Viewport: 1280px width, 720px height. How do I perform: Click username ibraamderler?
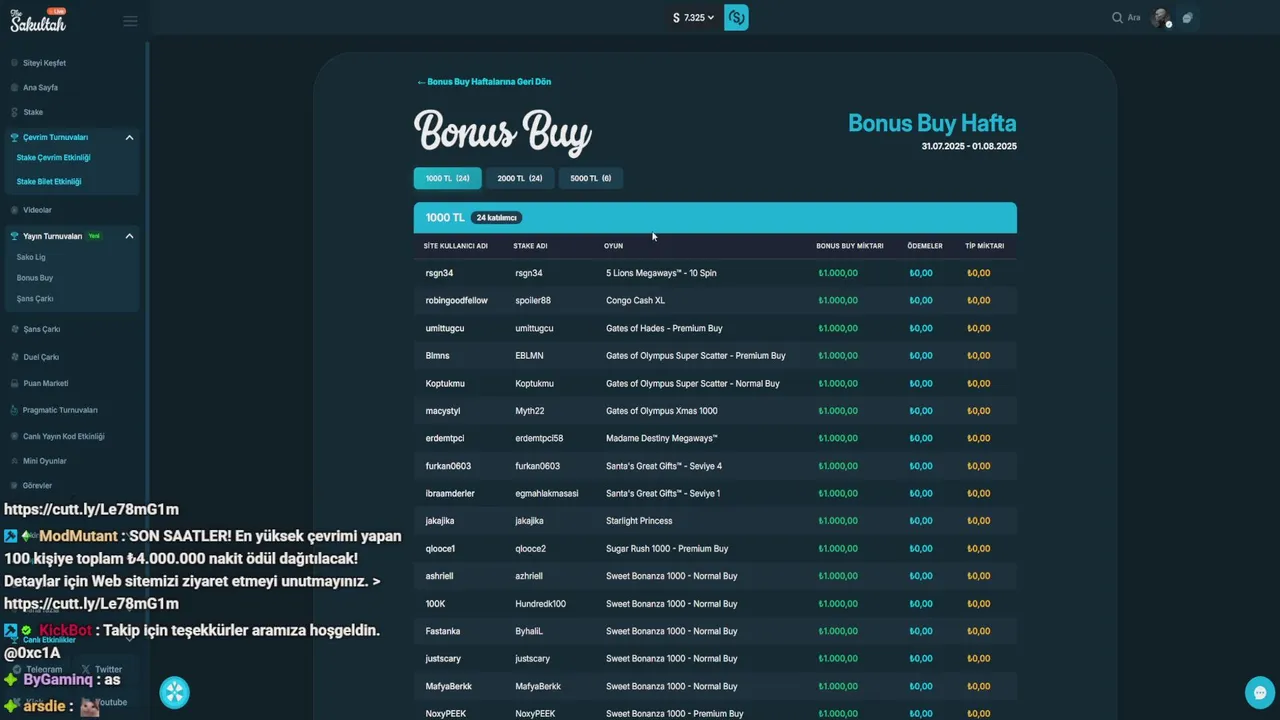(450, 493)
